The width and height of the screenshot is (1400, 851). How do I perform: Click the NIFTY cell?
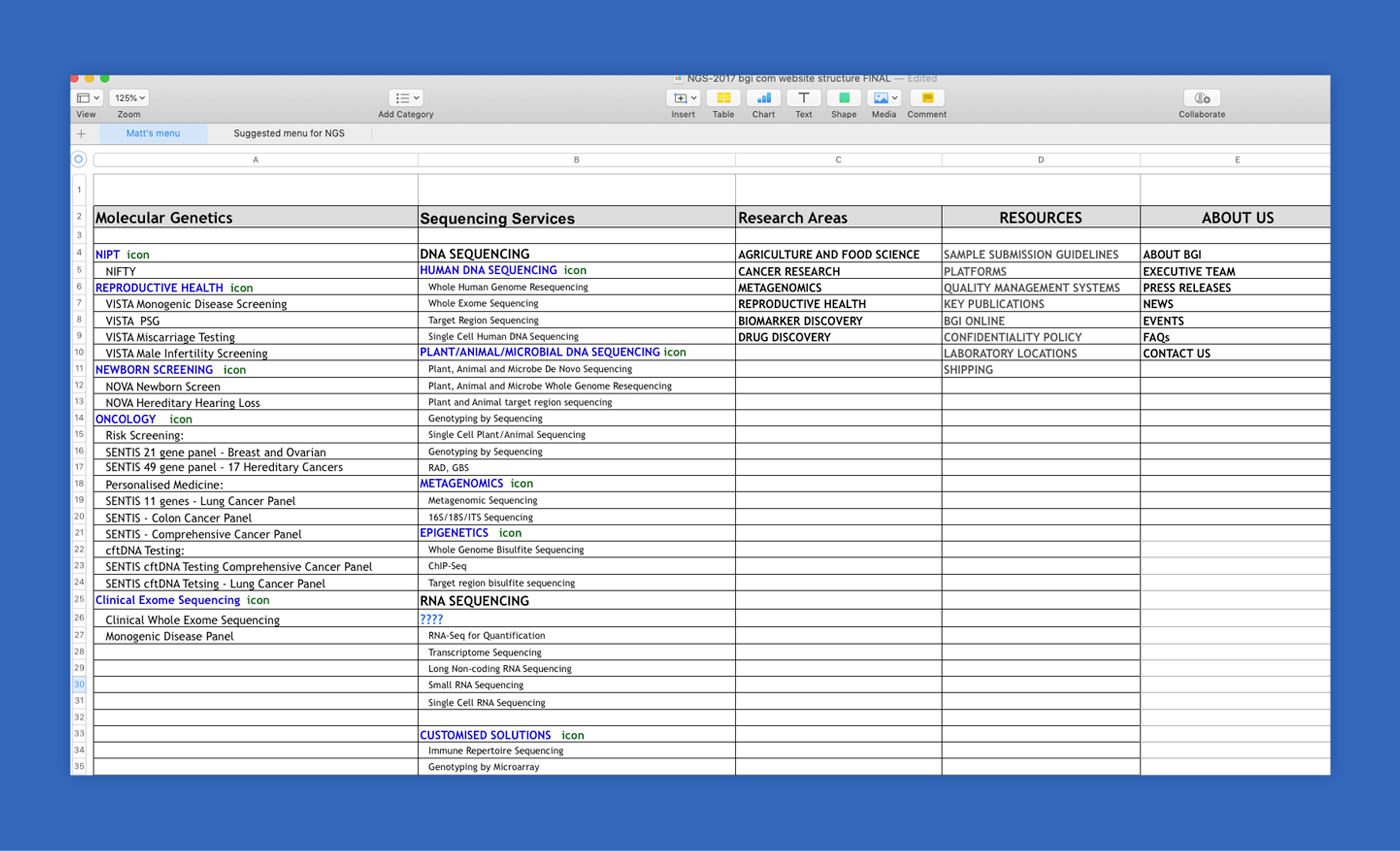click(256, 271)
